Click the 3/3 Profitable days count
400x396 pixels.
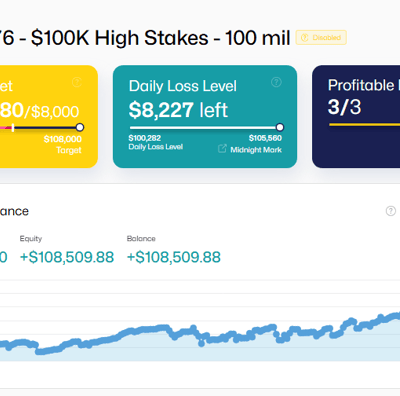coord(344,107)
